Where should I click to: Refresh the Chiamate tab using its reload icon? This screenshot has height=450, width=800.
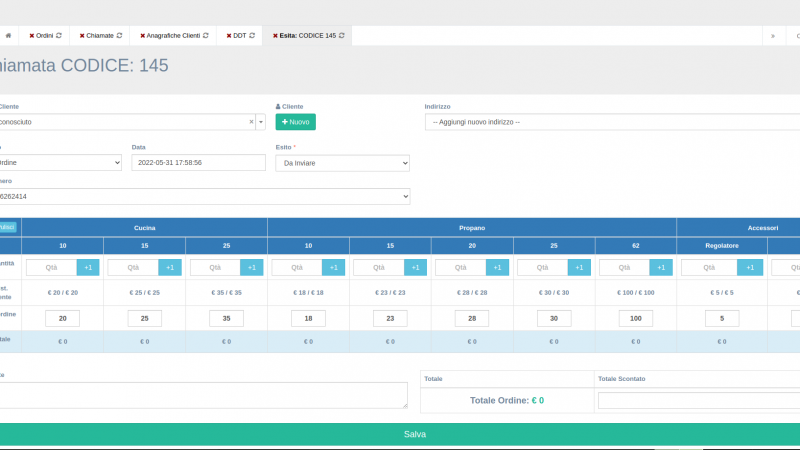pyautogui.click(x=120, y=35)
